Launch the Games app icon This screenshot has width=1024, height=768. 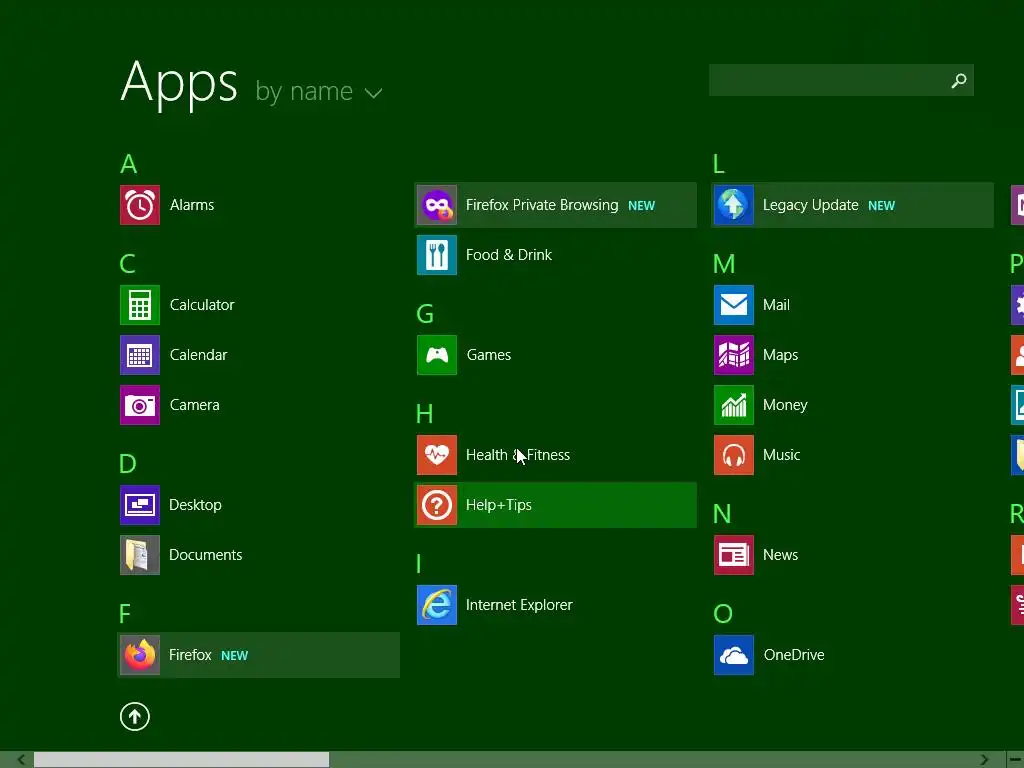[437, 355]
